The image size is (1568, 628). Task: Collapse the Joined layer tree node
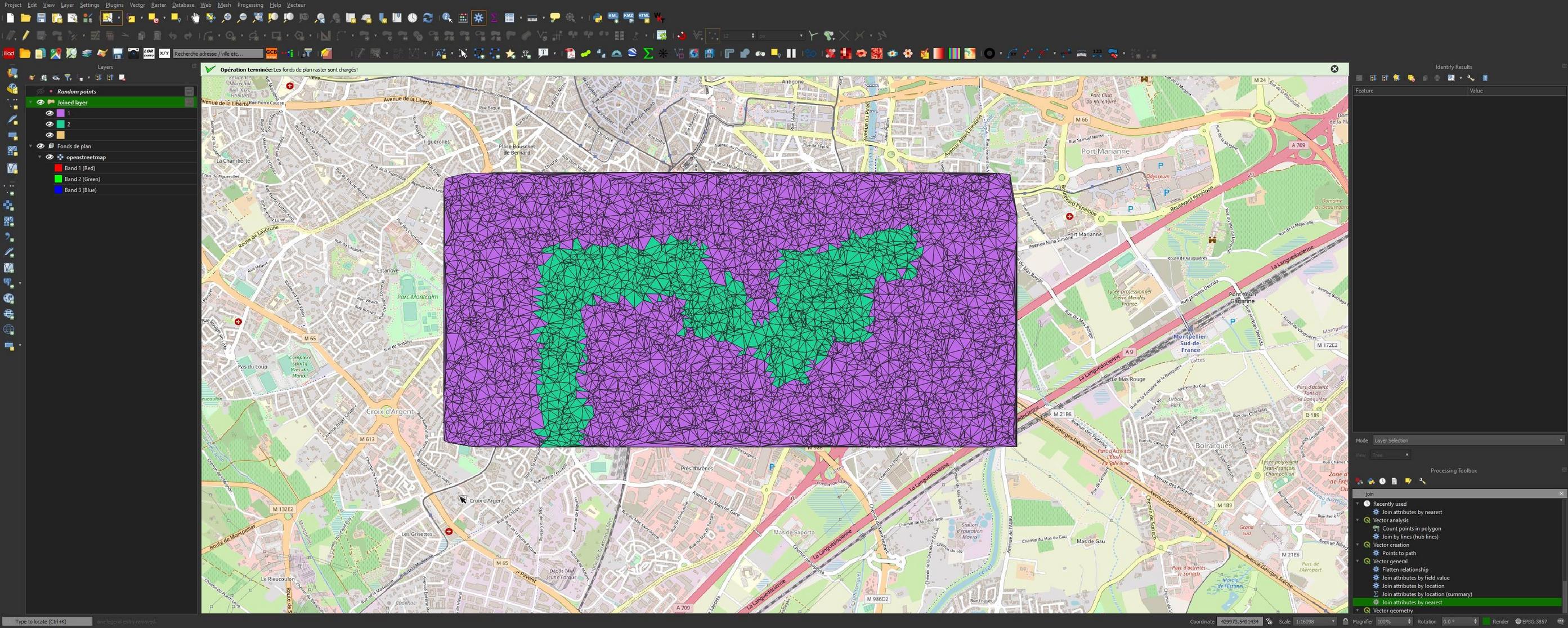point(31,103)
